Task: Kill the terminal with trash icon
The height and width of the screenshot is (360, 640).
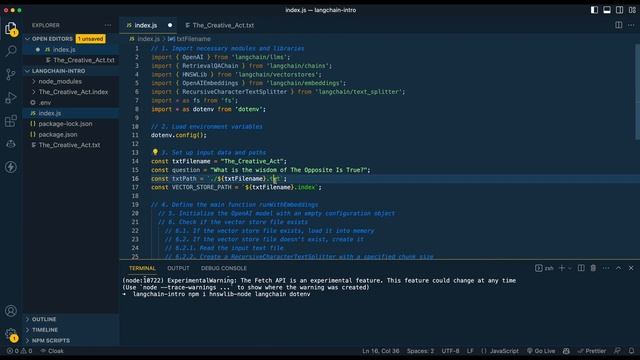Action: 593,268
